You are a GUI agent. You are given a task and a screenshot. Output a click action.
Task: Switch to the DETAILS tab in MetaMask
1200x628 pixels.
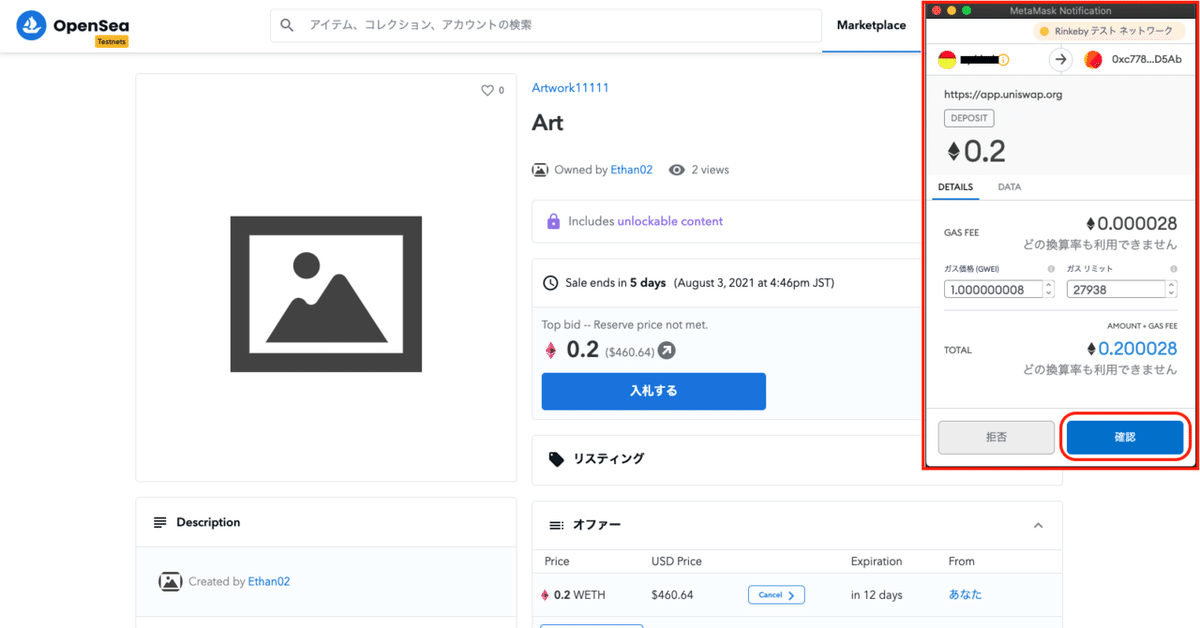[x=955, y=187]
